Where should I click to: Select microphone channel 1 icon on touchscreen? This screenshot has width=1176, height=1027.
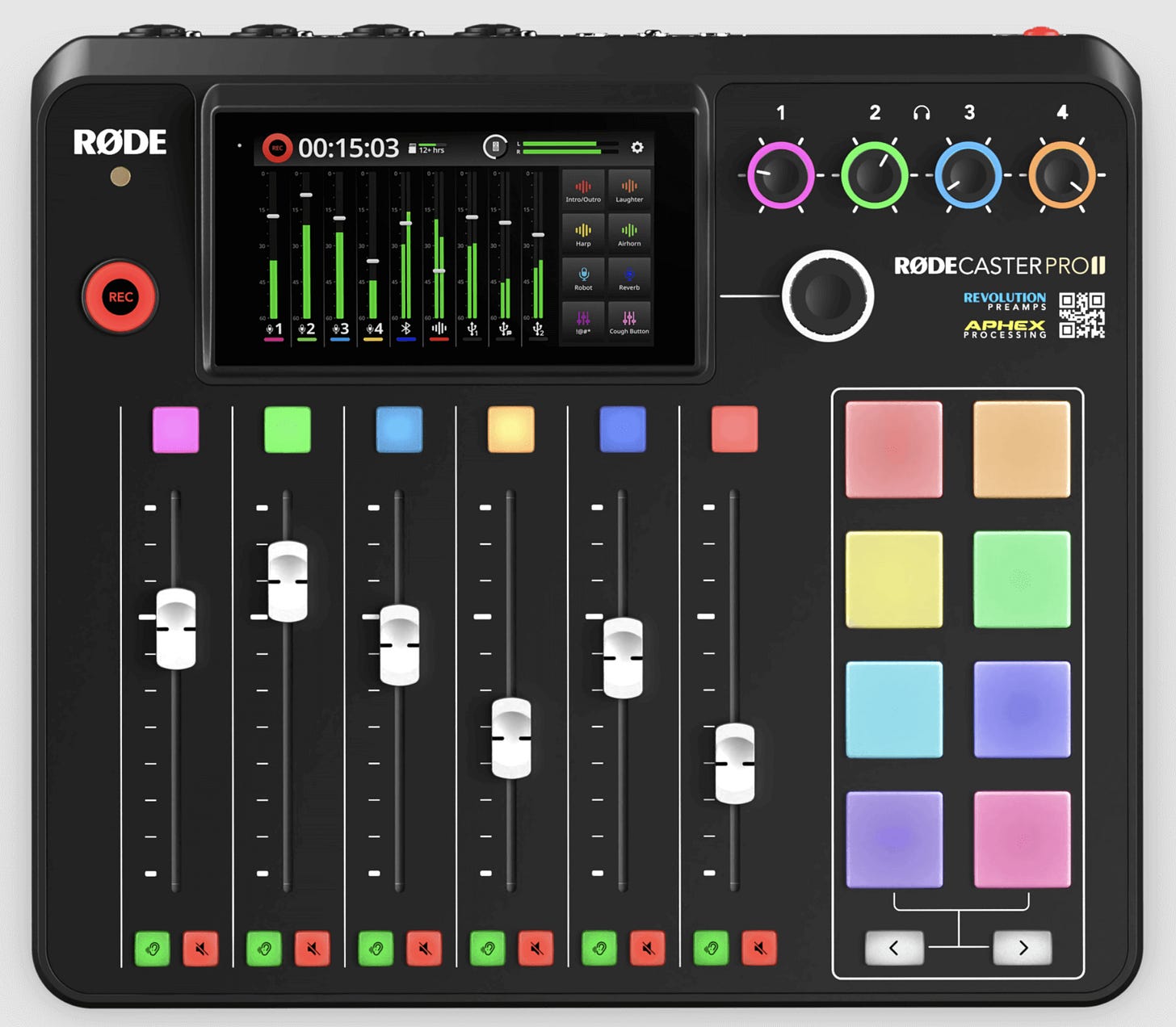(x=274, y=329)
